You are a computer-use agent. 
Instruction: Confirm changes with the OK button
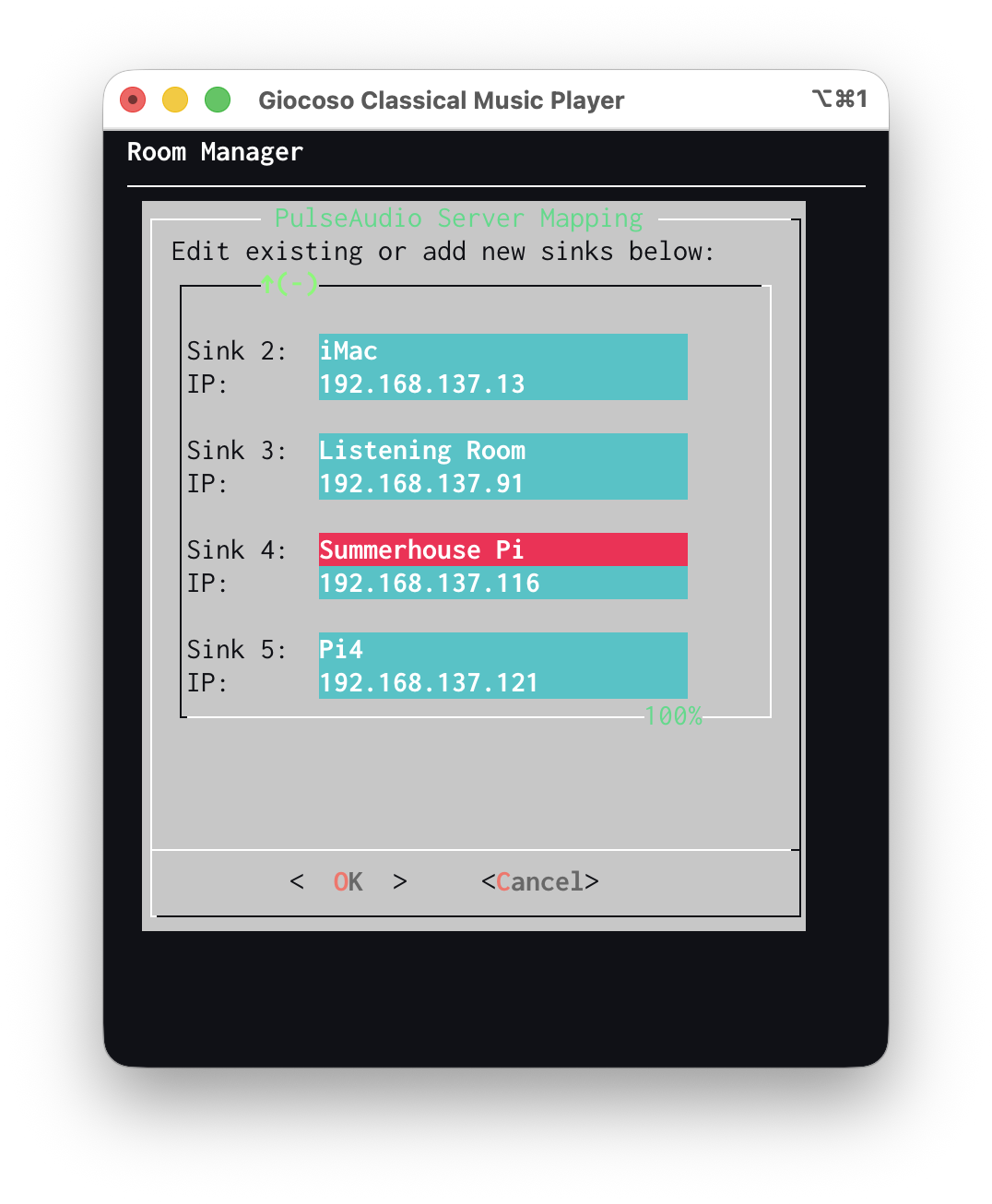pyautogui.click(x=348, y=882)
